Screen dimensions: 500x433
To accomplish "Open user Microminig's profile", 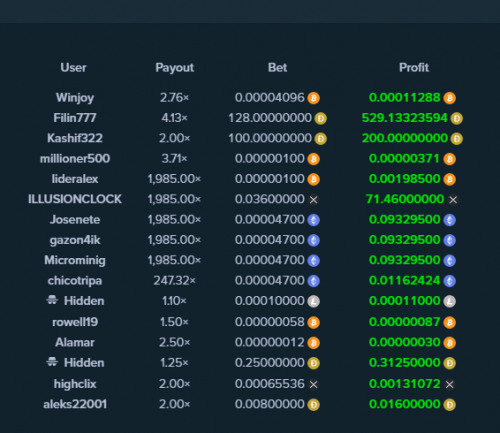I will (75, 260).
